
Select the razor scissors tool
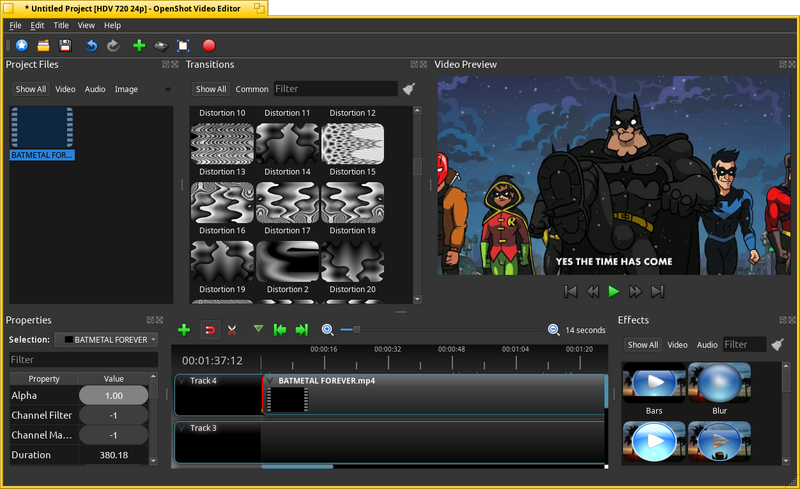click(x=232, y=330)
